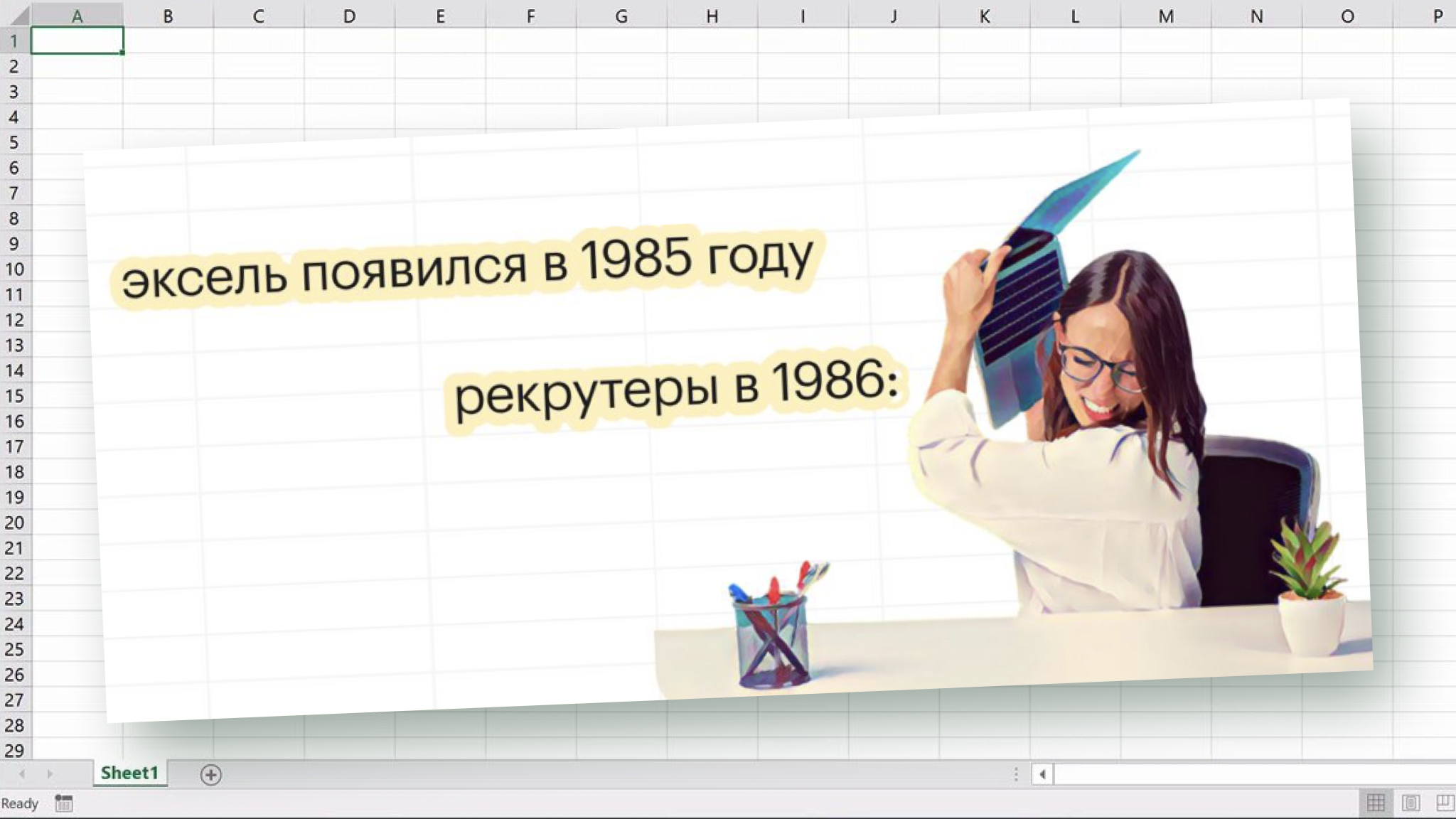Select row 3 header
The image size is (1456, 819).
click(x=14, y=92)
